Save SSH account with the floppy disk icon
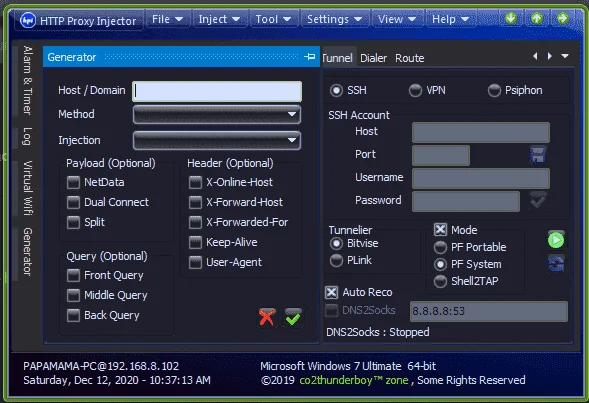589x403 pixels. tap(538, 154)
